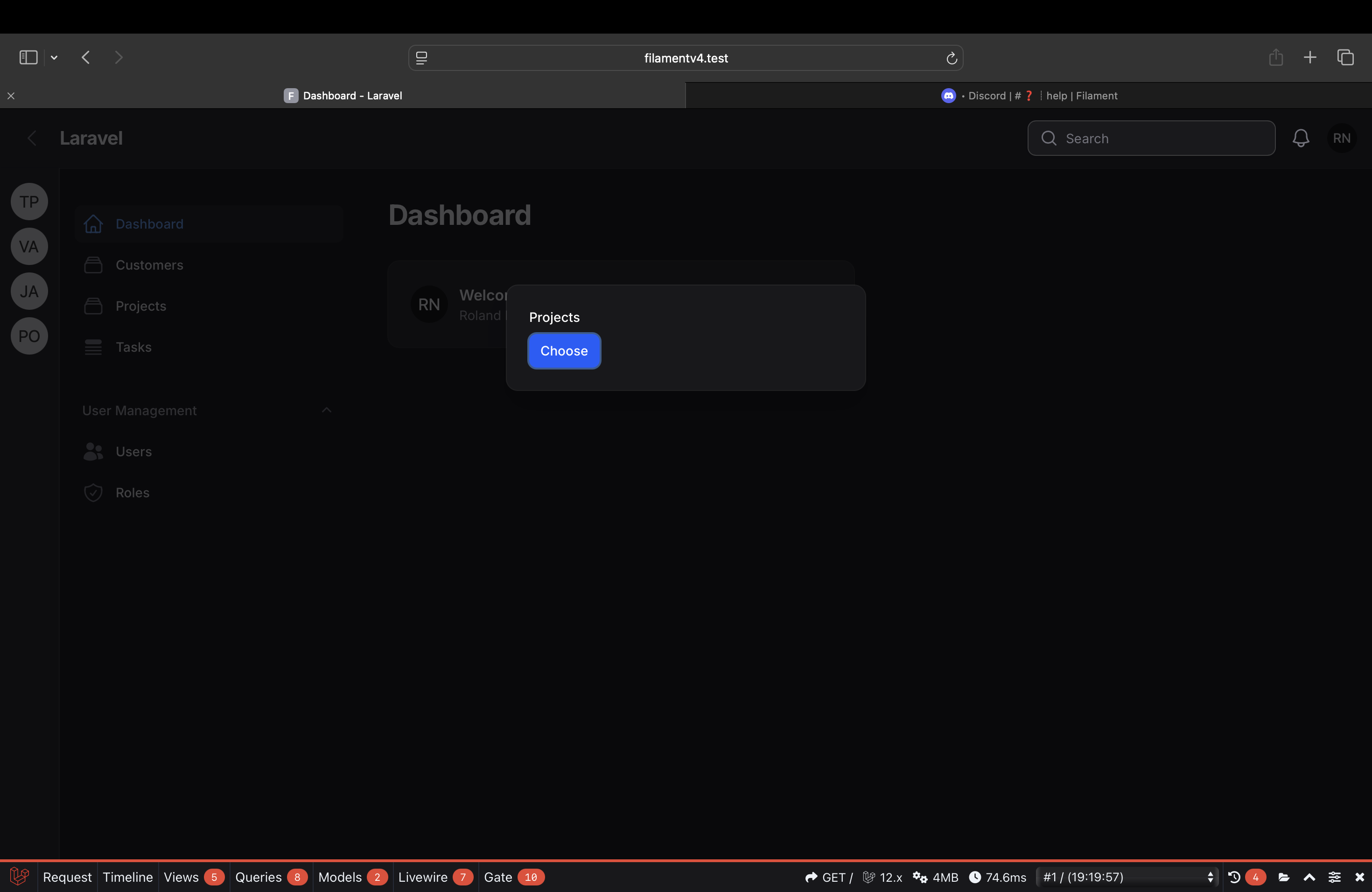The width and height of the screenshot is (1372, 892).
Task: Open the Livewire debugbar tab
Action: [422, 877]
